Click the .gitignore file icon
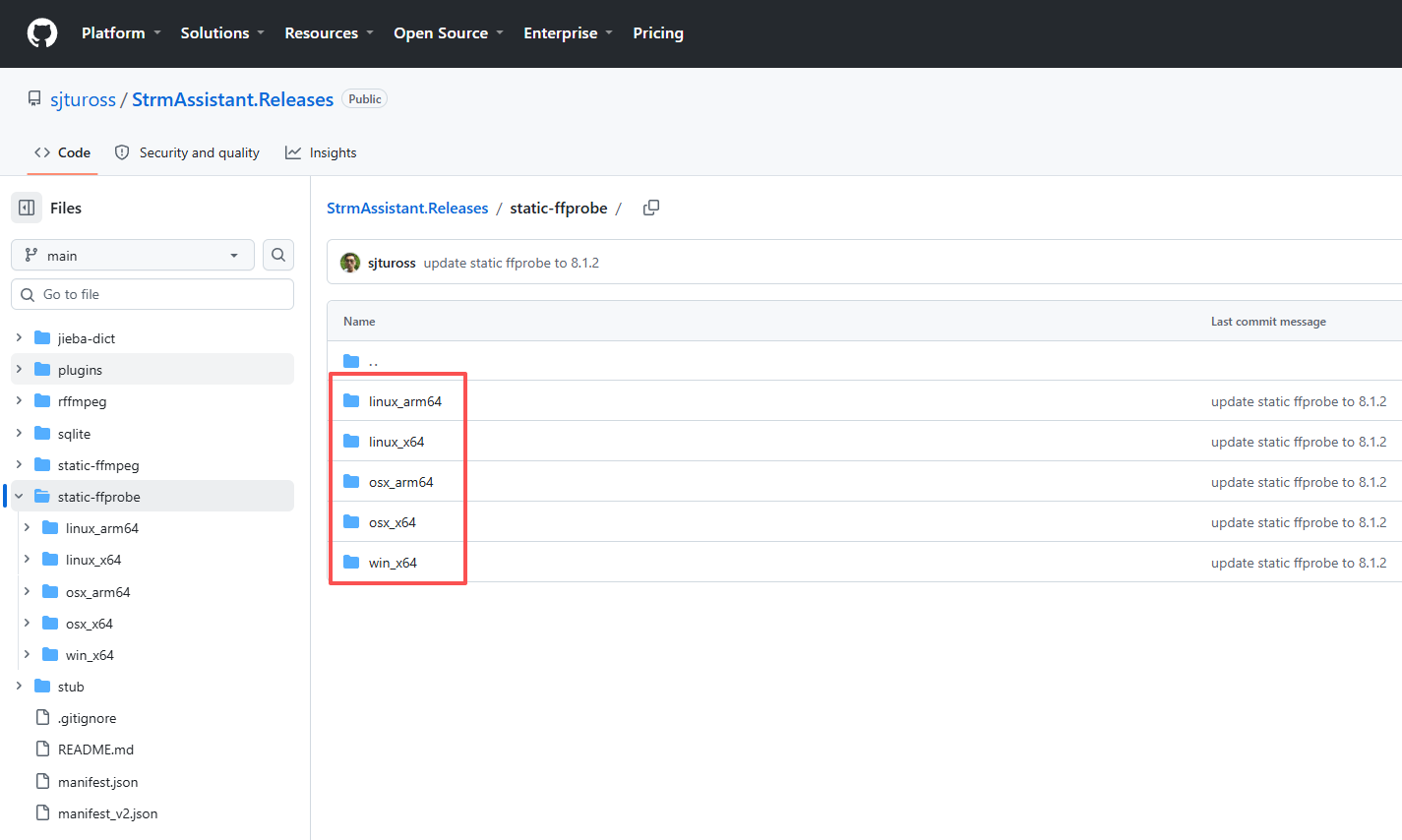This screenshot has height=840, width=1402. pyautogui.click(x=42, y=718)
